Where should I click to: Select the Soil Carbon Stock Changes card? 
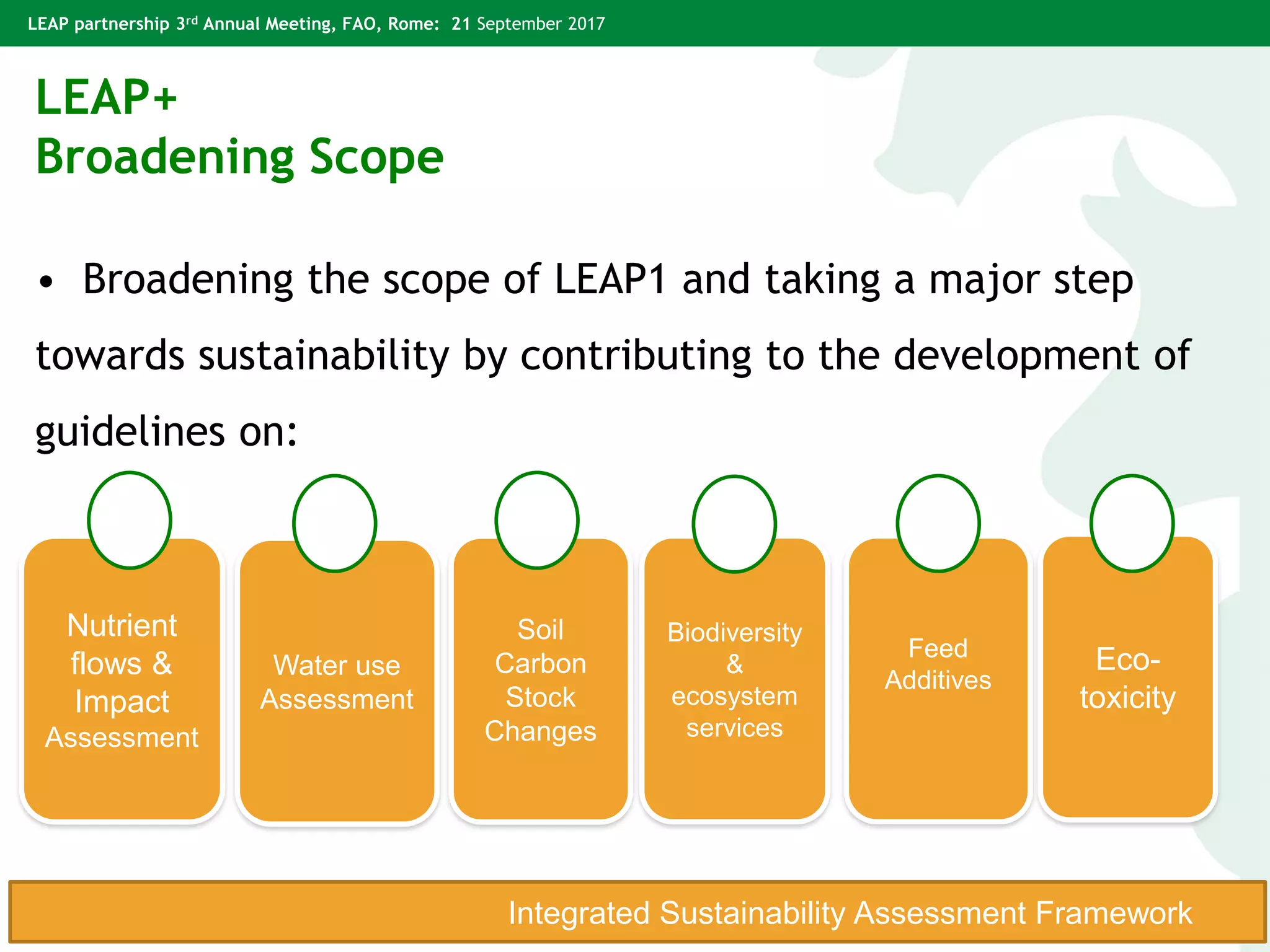540,681
